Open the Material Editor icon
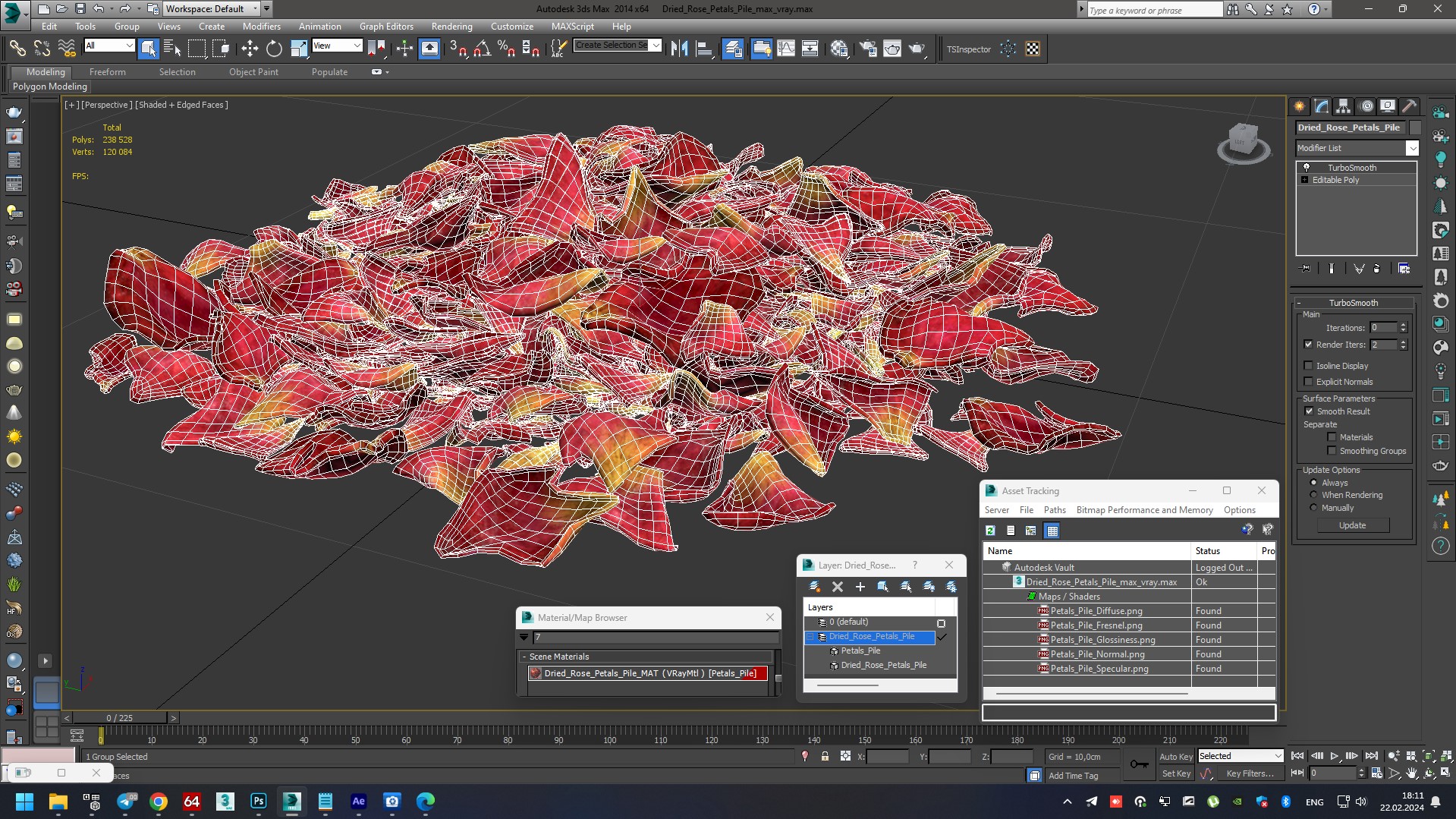1456x819 pixels. pyautogui.click(x=839, y=49)
